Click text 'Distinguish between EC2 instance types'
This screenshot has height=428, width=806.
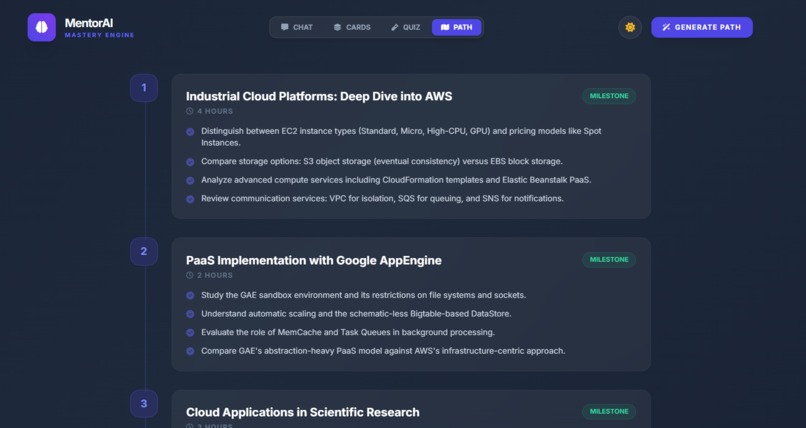(x=279, y=131)
